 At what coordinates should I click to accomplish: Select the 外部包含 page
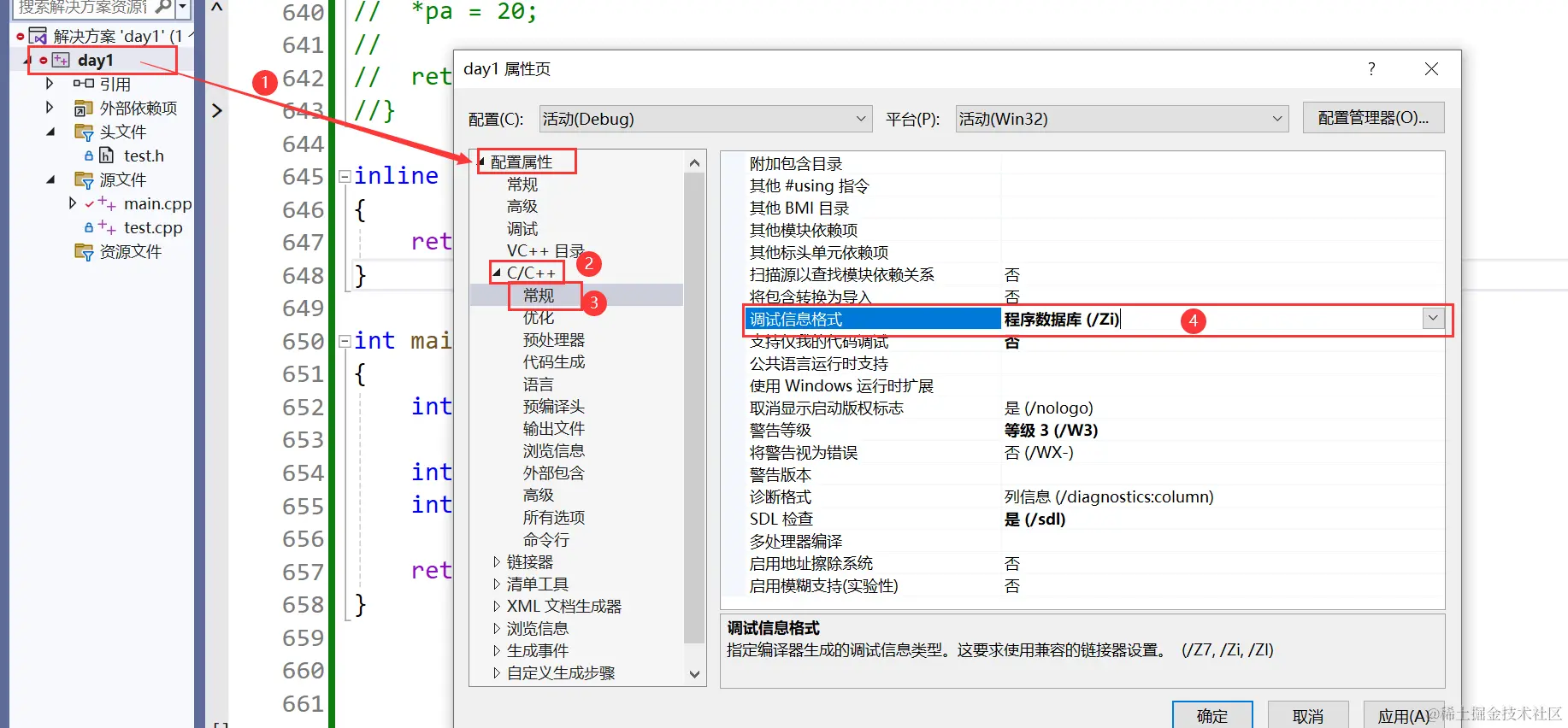(x=554, y=473)
